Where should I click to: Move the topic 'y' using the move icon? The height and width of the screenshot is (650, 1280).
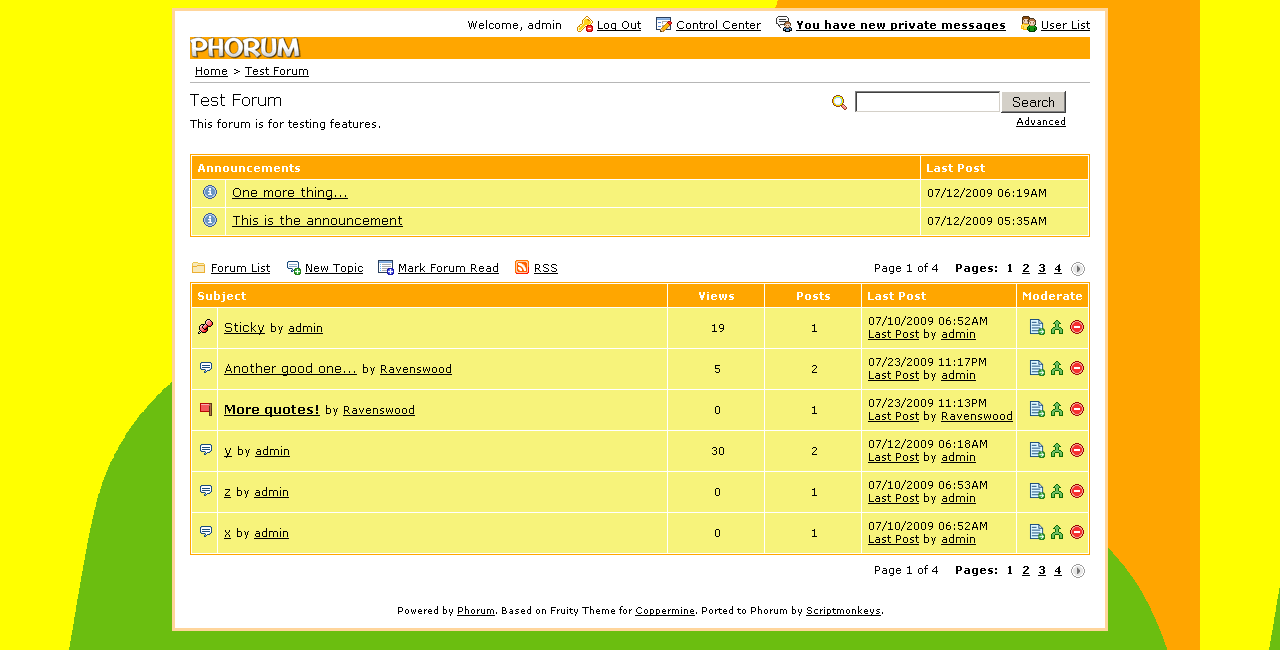(x=1037, y=450)
